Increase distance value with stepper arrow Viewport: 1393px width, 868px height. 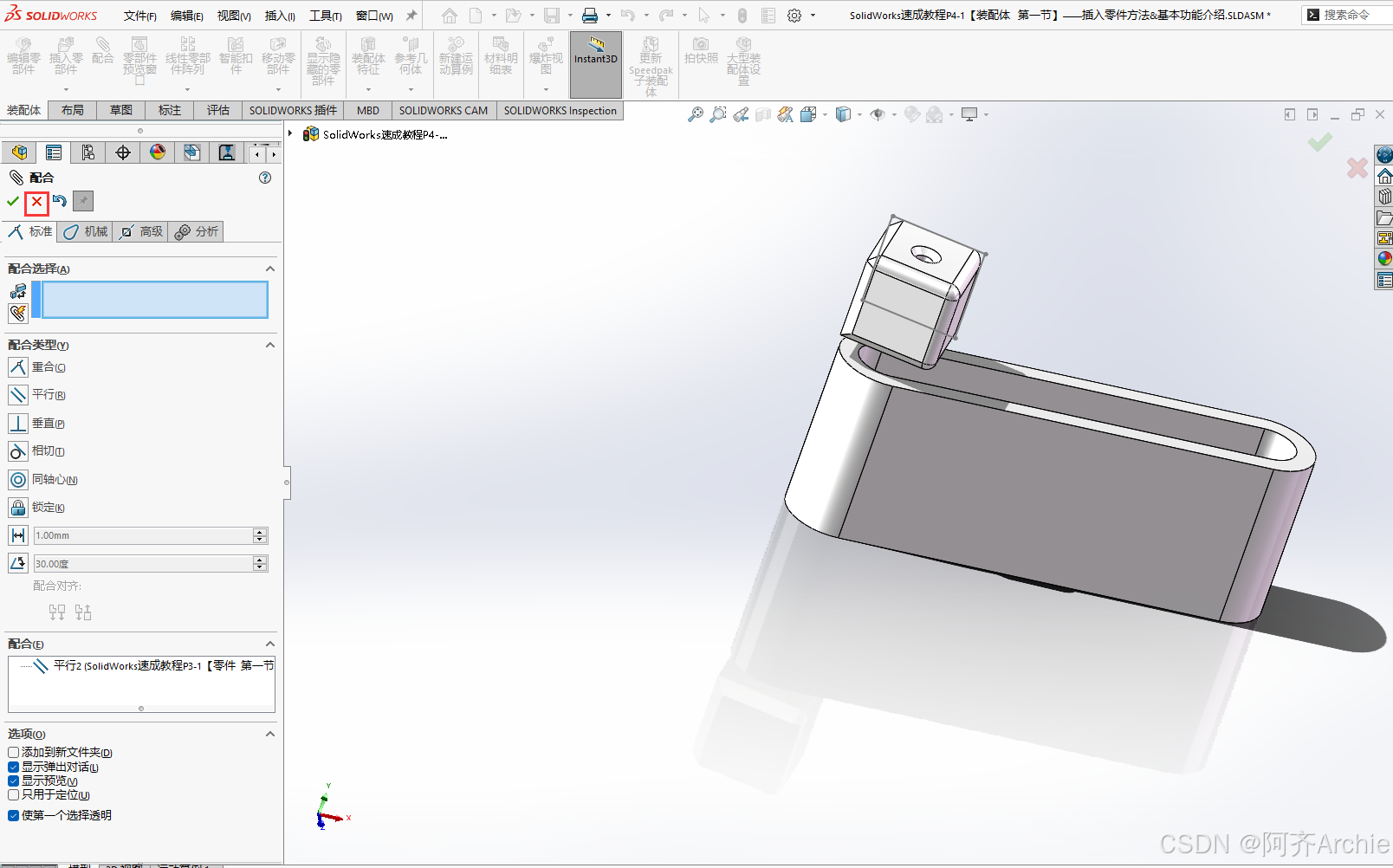260,532
